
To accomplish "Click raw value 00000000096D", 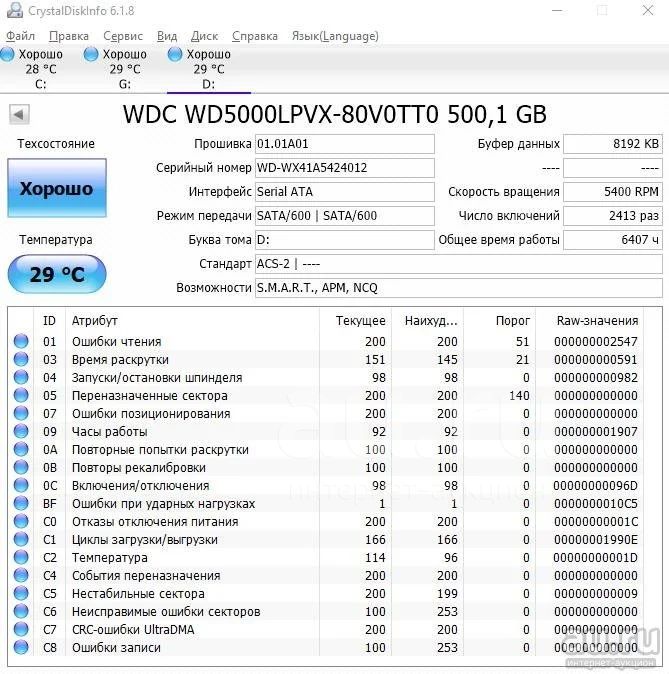I will tap(595, 486).
